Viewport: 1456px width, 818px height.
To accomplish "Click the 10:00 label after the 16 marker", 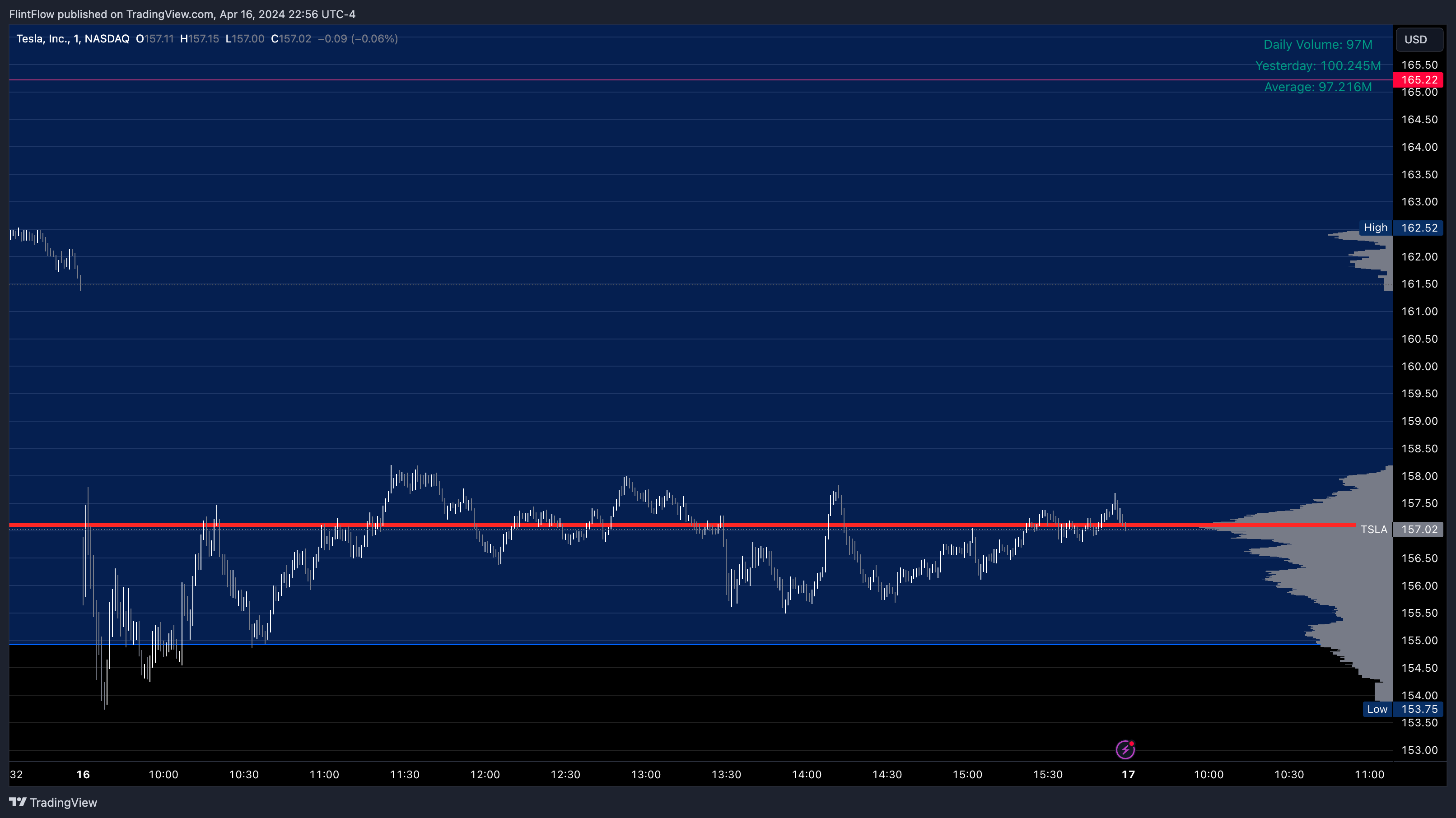I will pyautogui.click(x=163, y=774).
